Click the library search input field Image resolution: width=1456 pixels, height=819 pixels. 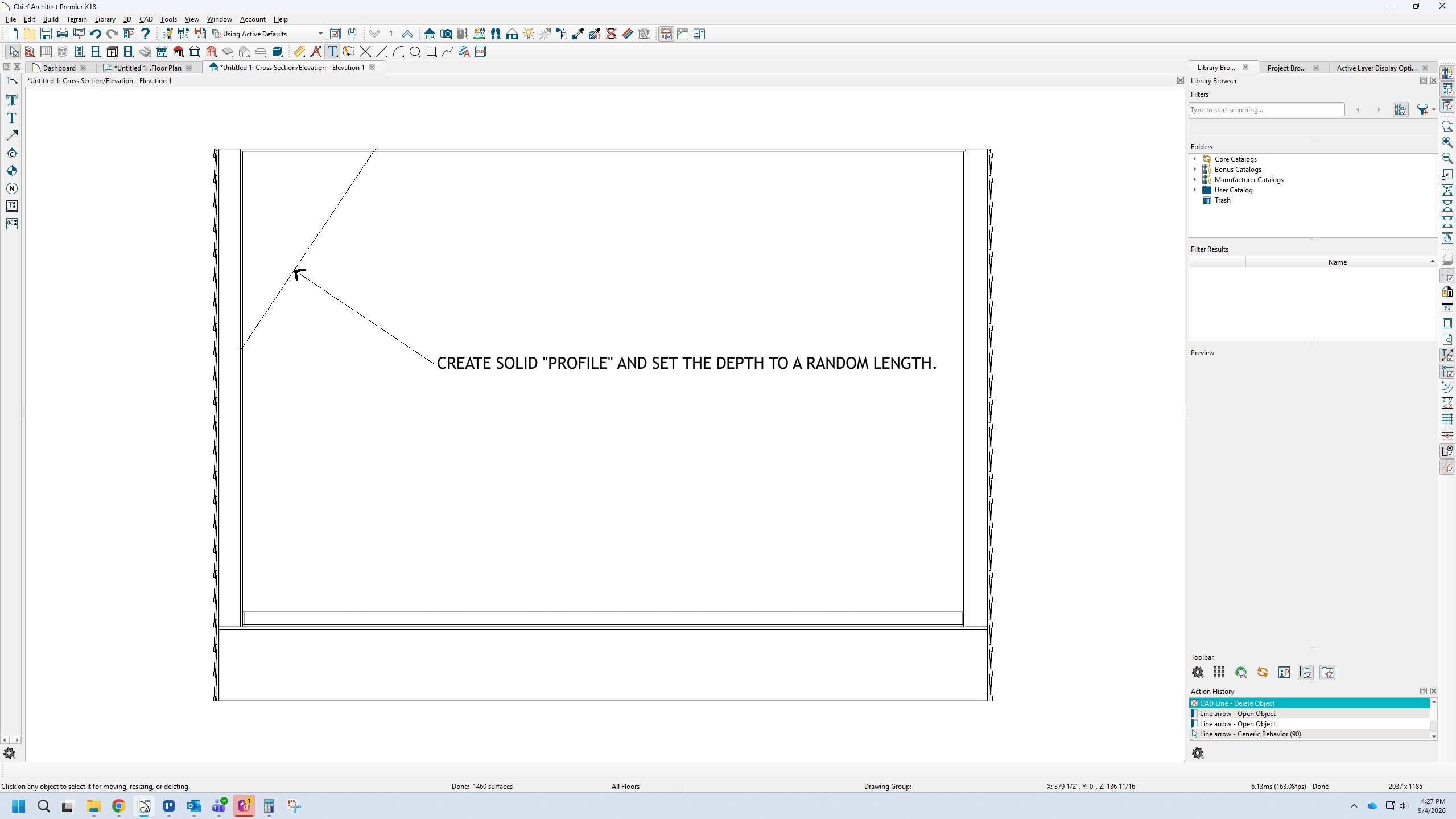tap(1267, 110)
